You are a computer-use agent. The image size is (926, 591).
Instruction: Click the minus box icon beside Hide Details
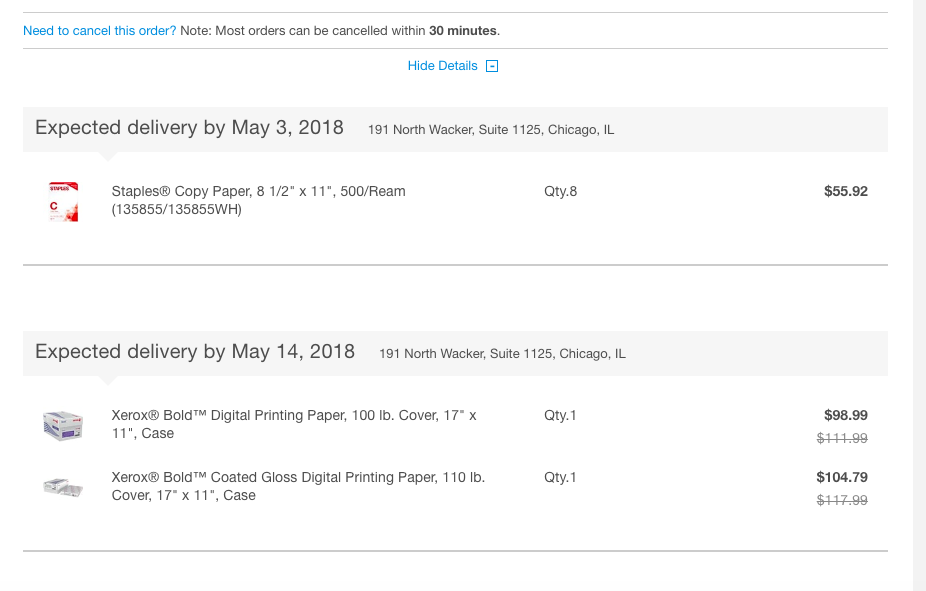click(x=492, y=66)
